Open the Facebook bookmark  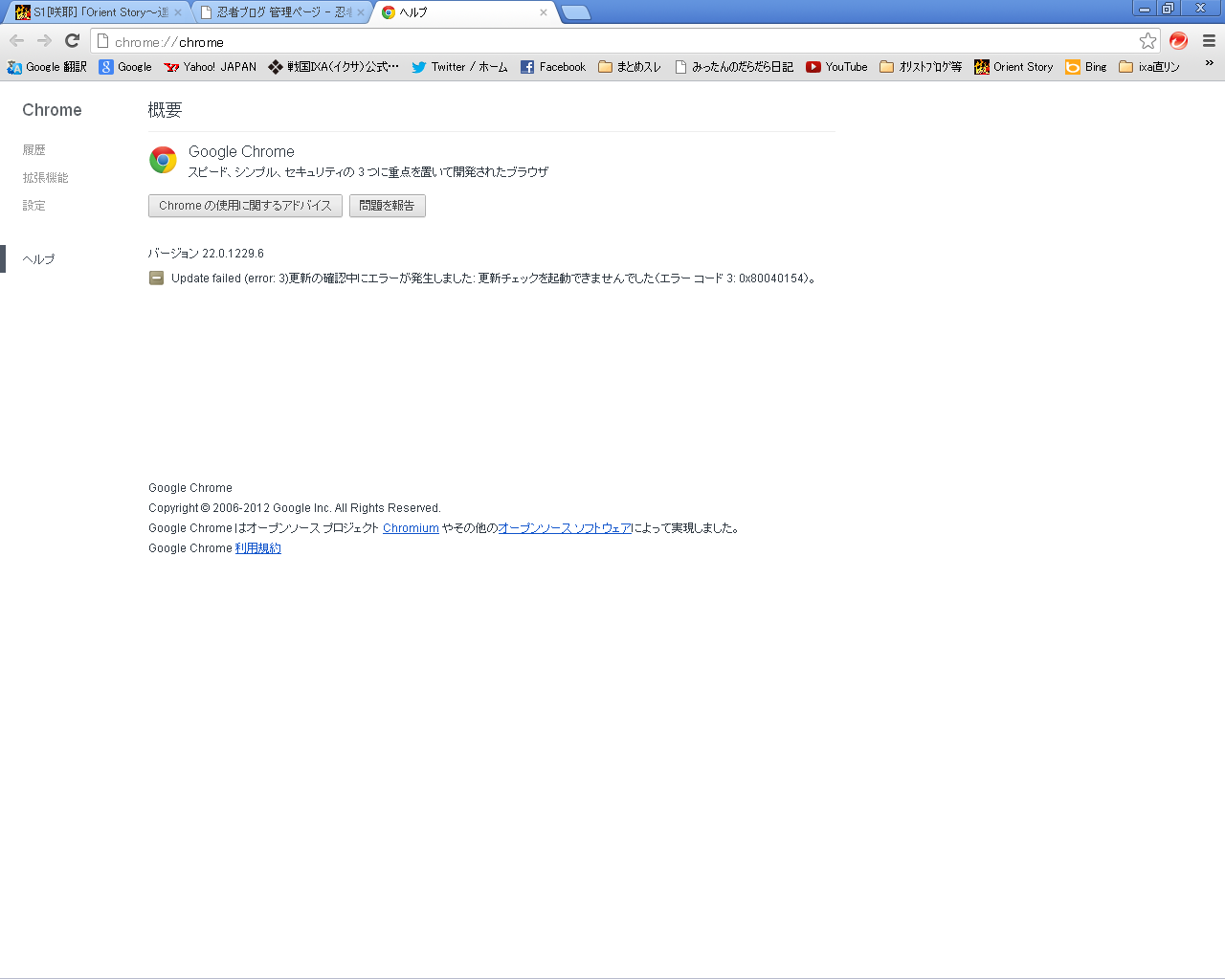point(553,67)
